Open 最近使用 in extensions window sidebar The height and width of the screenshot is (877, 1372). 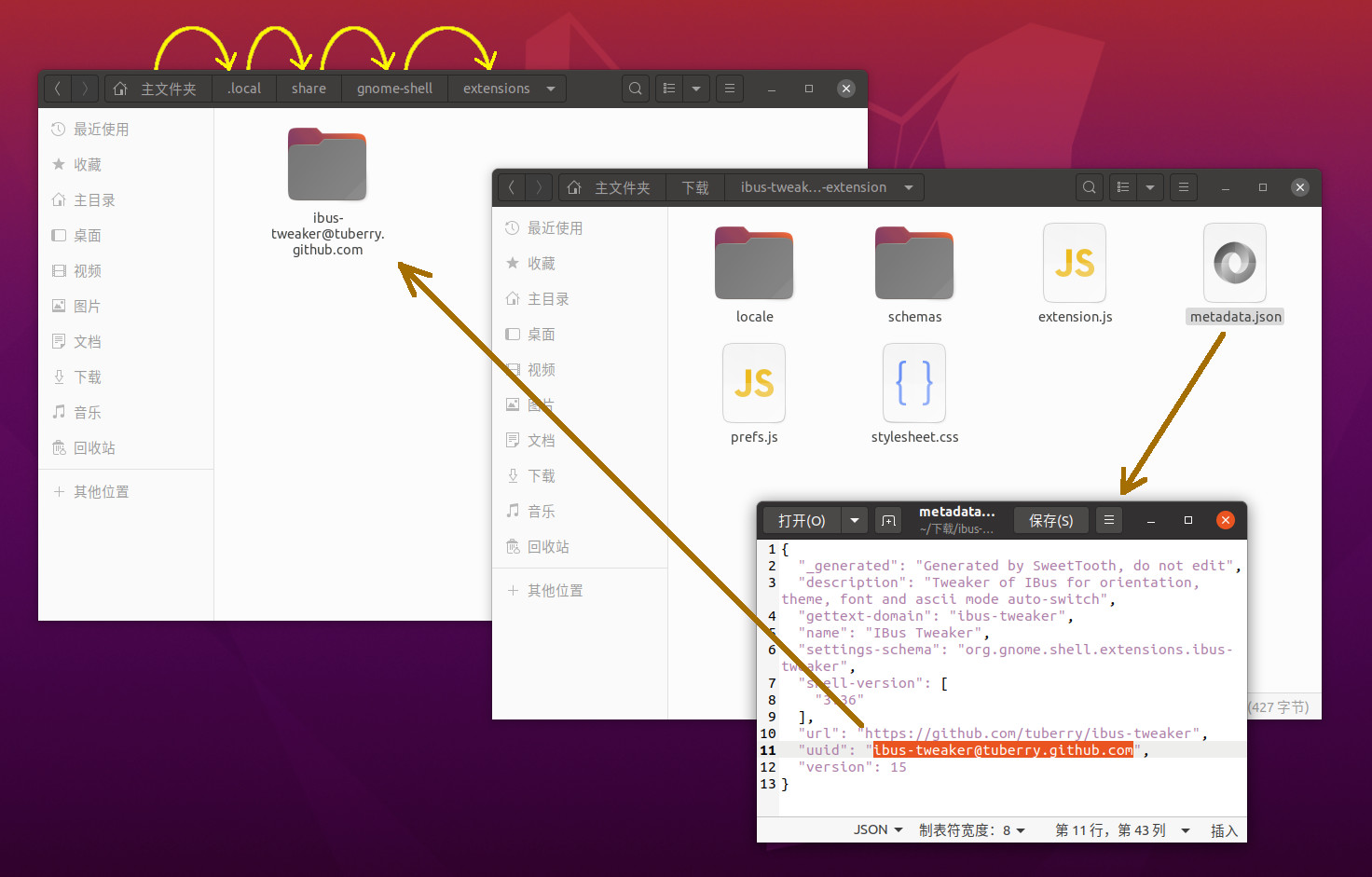[126, 130]
